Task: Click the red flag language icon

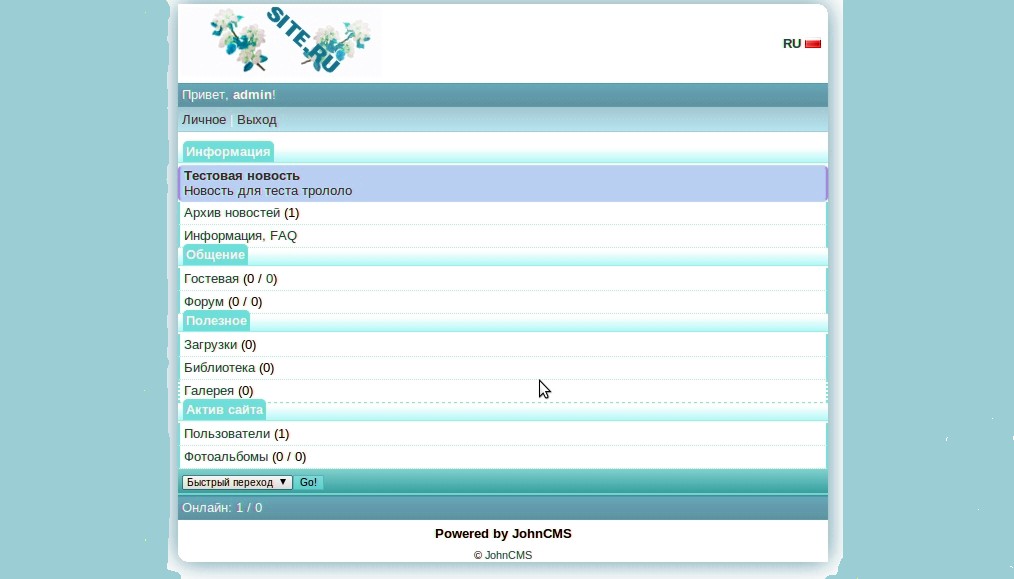Action: (813, 44)
